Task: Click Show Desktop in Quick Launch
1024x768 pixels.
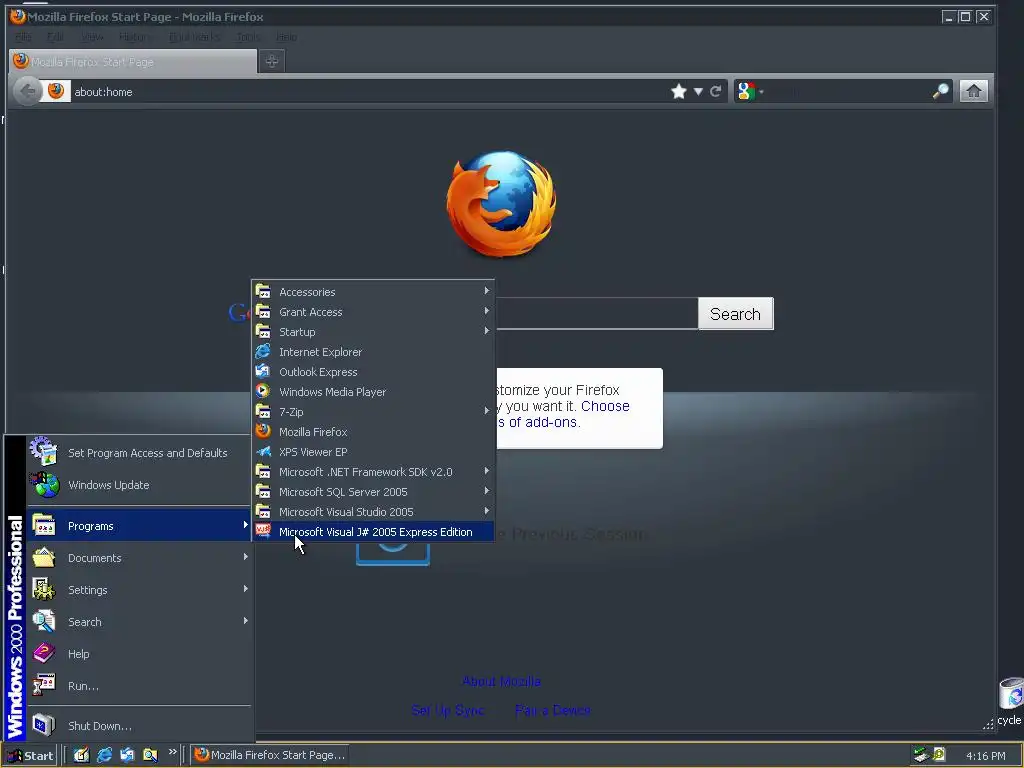Action: click(x=81, y=755)
